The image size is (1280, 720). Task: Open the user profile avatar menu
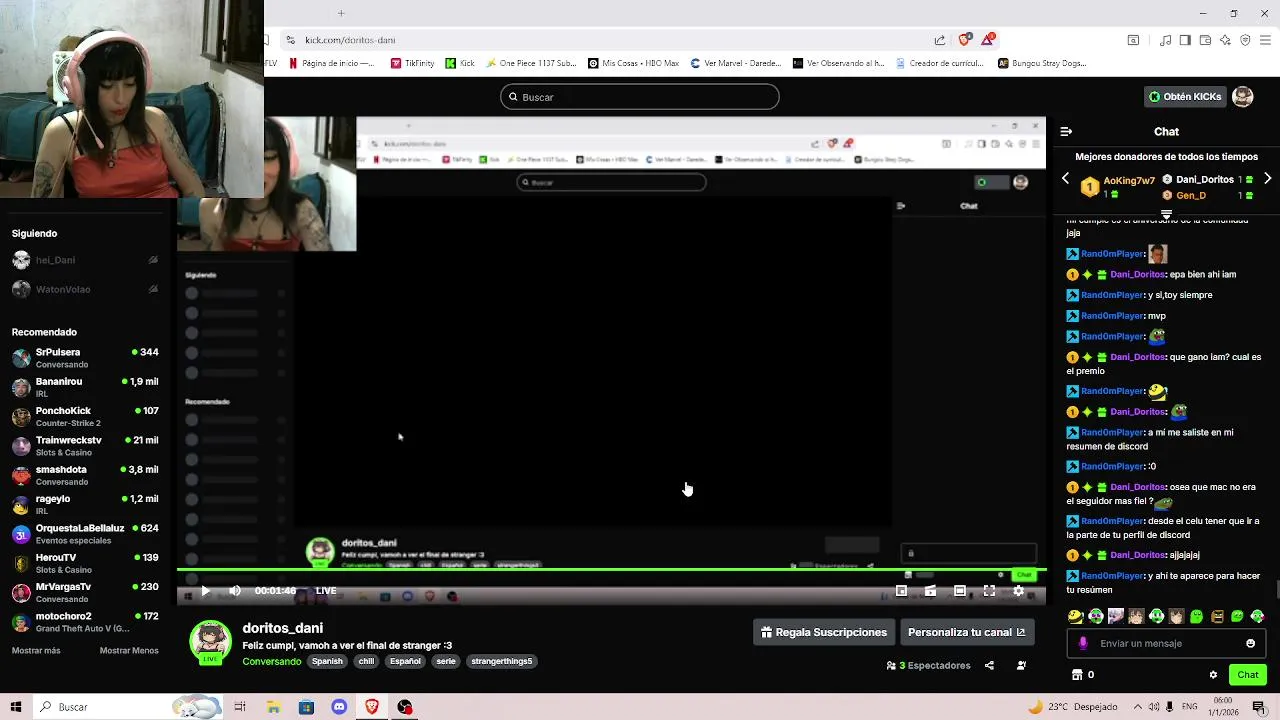pos(1242,97)
